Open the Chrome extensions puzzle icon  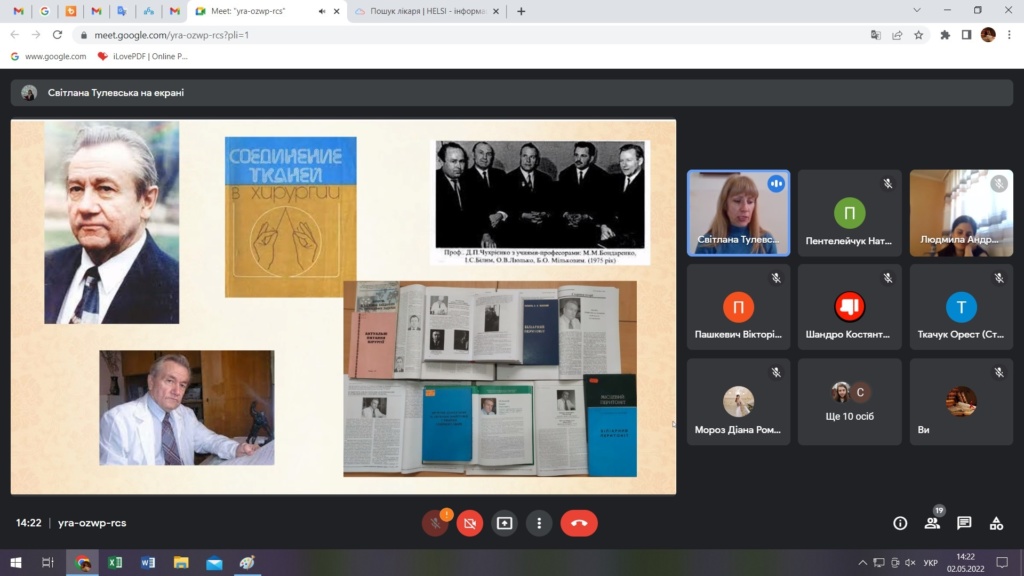(945, 34)
